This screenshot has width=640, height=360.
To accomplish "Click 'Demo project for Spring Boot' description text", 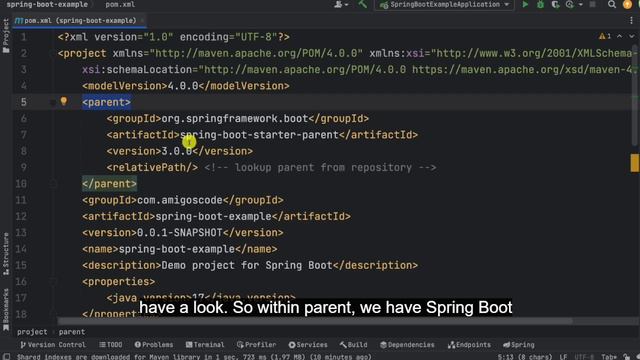I will coord(247,265).
